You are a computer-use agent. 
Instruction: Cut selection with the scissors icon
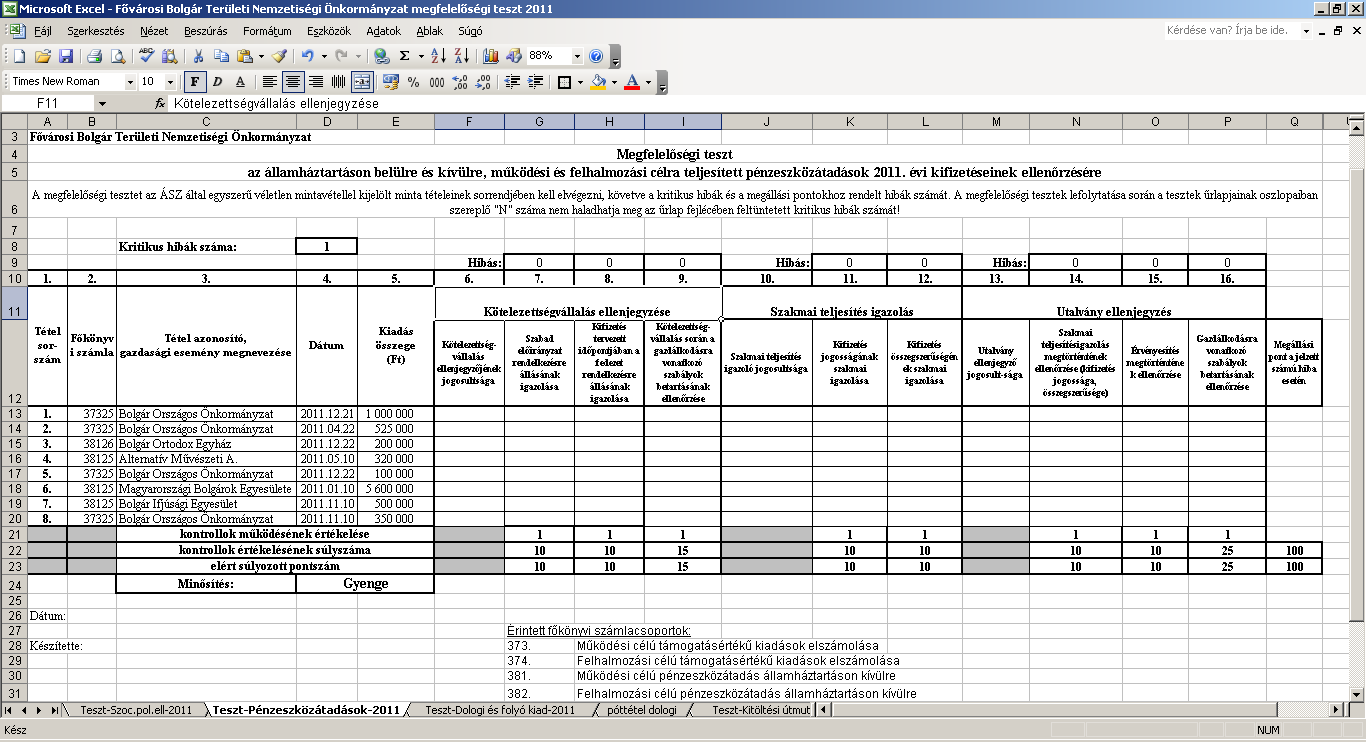(199, 56)
